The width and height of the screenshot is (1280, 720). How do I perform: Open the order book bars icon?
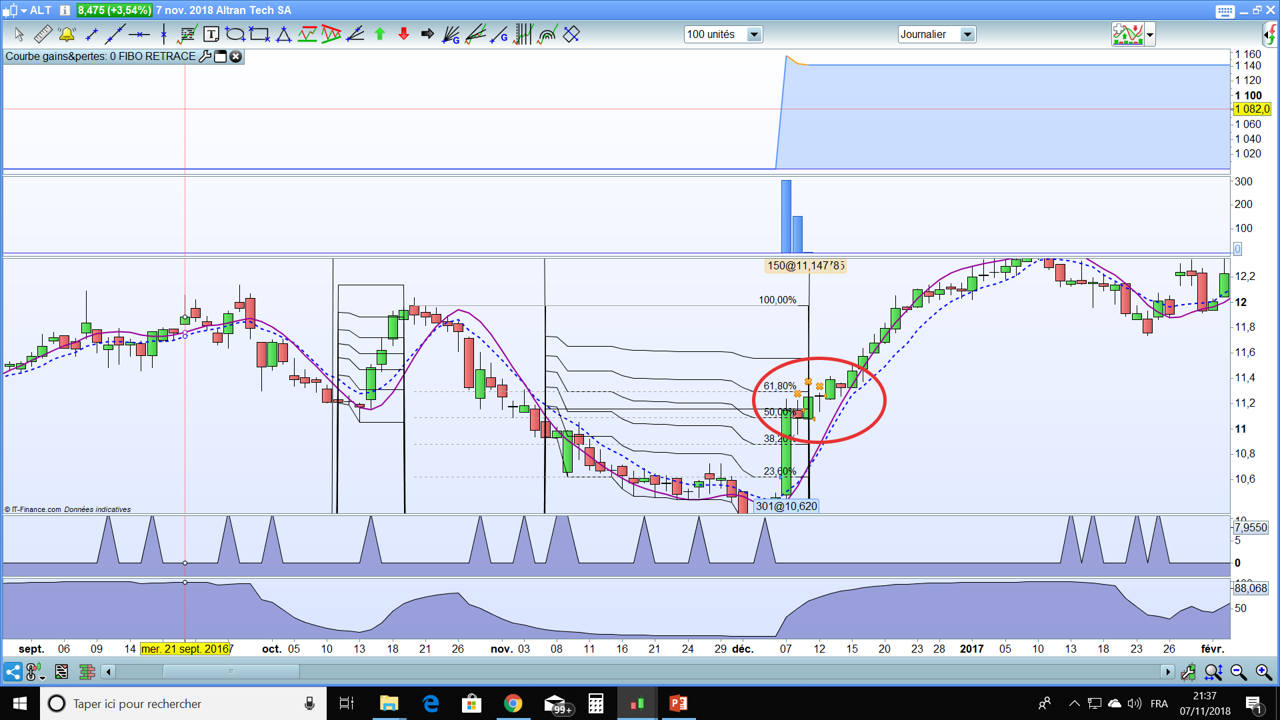tap(87, 672)
